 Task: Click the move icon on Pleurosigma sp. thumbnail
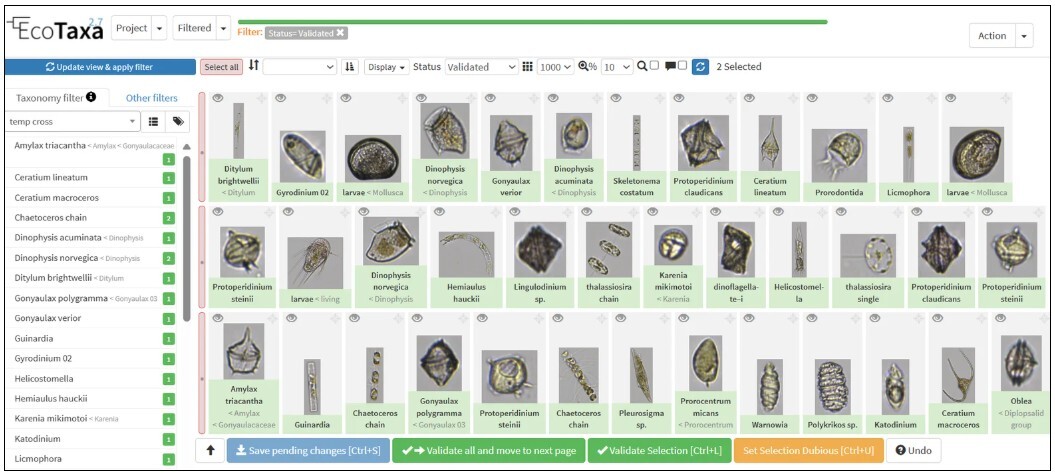tap(664, 318)
